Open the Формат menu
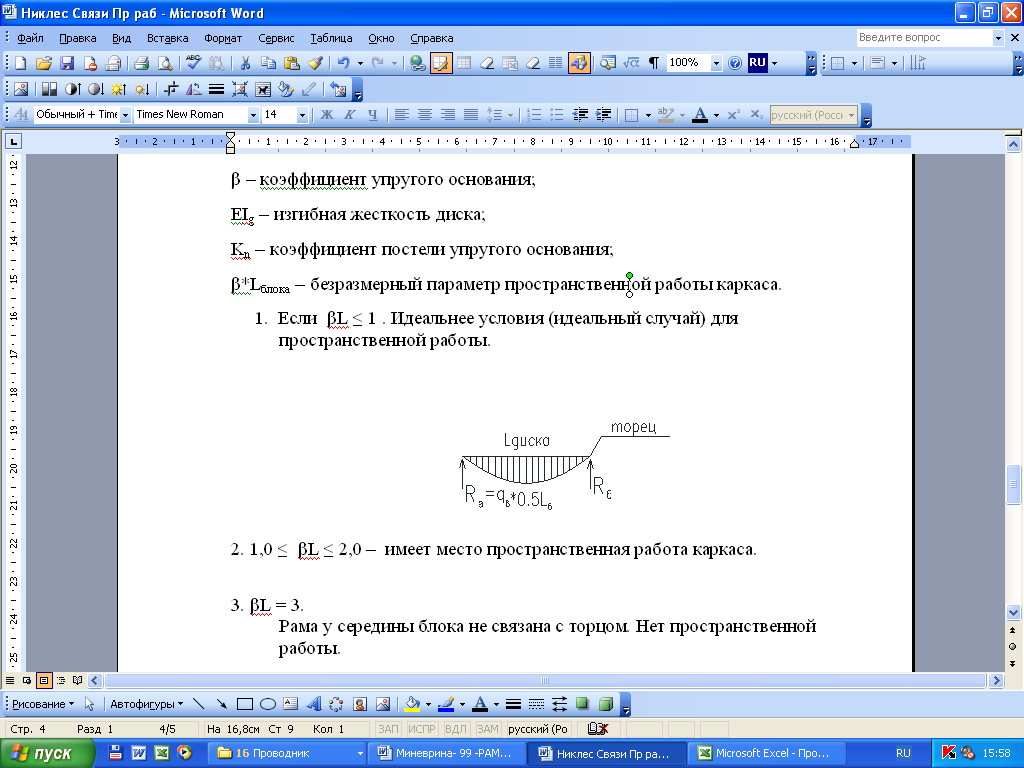 coord(223,38)
